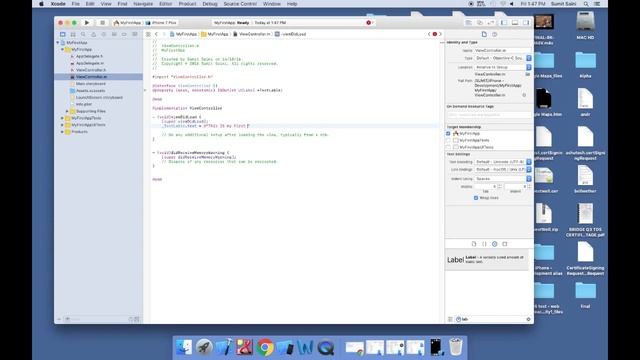Open the Debug menu
Viewport: 640px width, 360px height.
pyautogui.click(x=210, y=4)
